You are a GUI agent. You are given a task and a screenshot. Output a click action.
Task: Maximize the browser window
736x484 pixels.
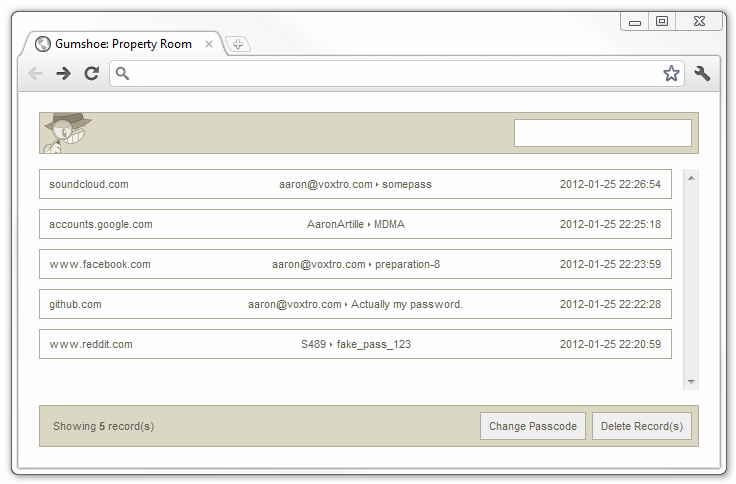point(662,22)
